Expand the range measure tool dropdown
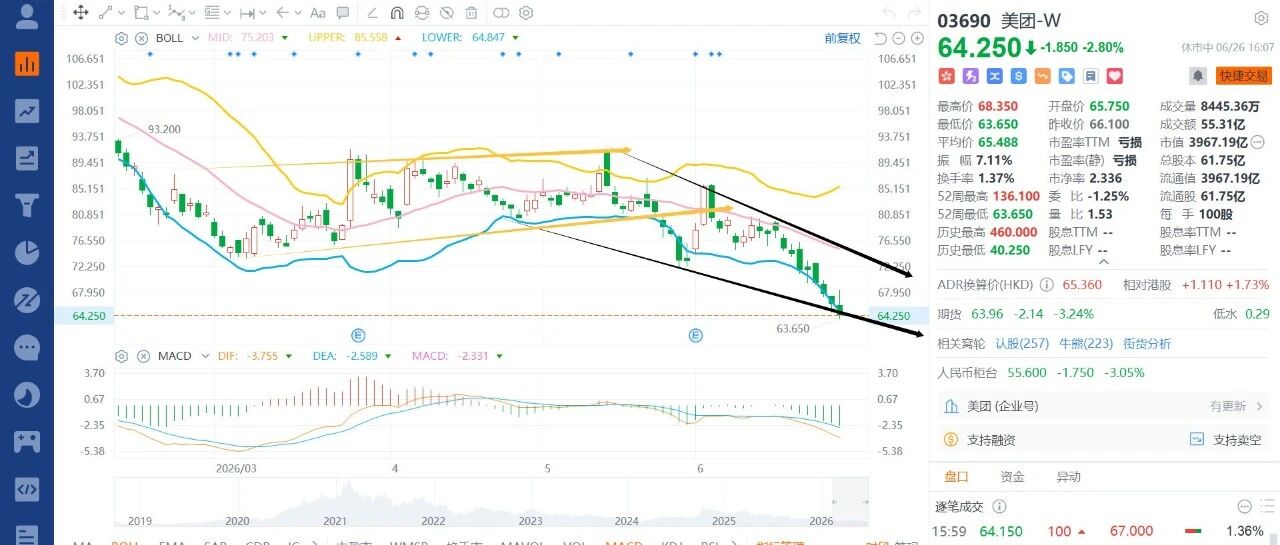This screenshot has width=1280, height=545. pos(261,13)
